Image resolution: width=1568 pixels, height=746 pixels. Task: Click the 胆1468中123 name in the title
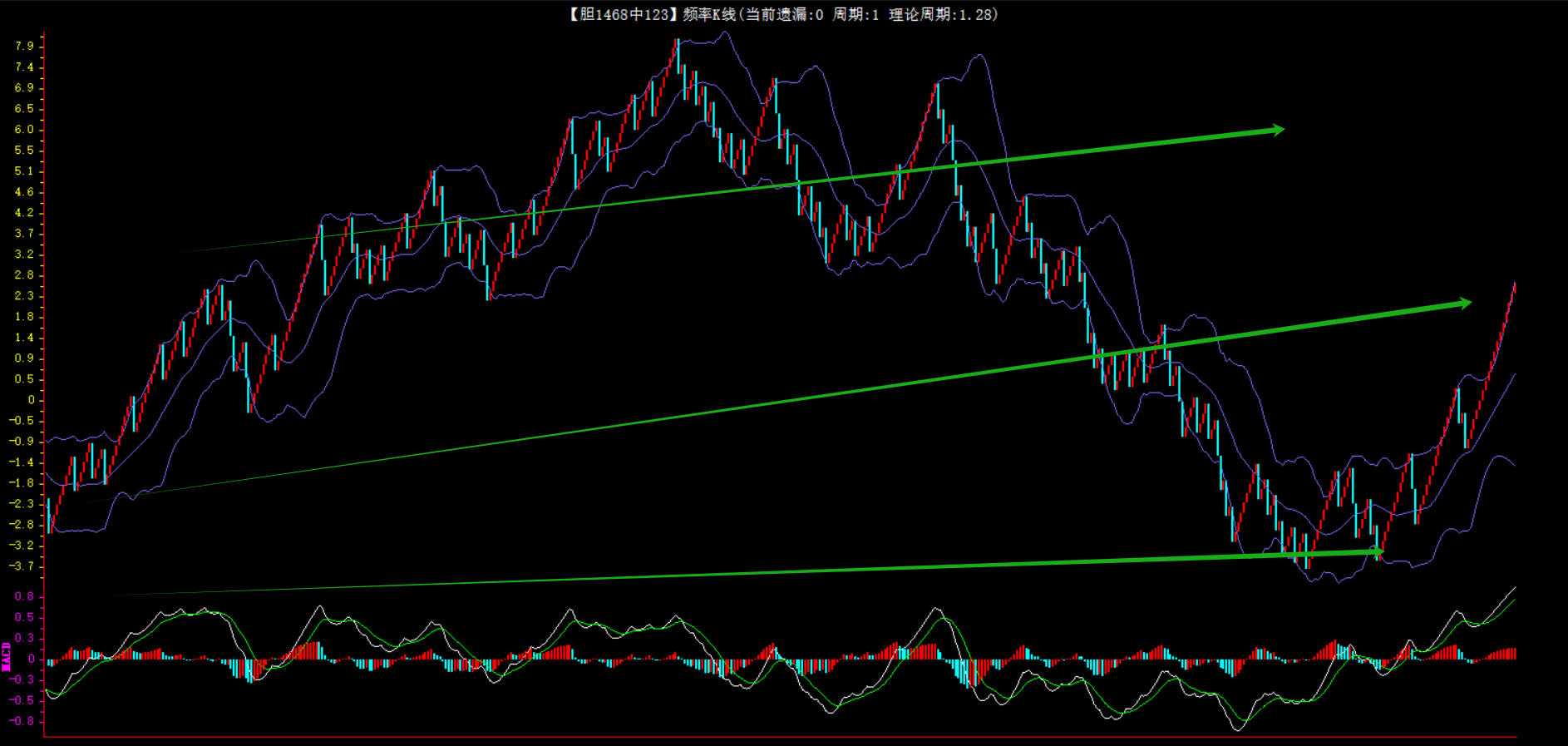pos(624,14)
